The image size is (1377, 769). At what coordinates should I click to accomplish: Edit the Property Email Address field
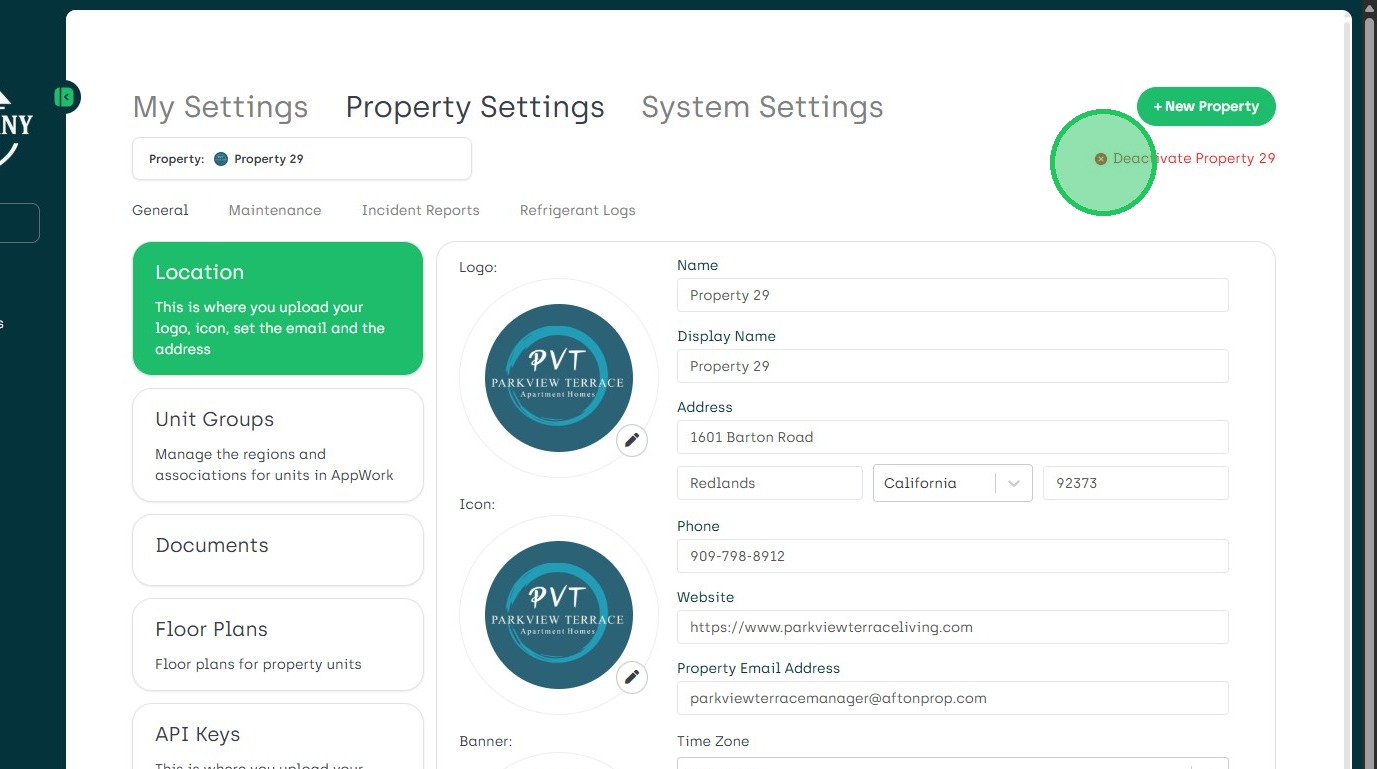pyautogui.click(x=953, y=698)
